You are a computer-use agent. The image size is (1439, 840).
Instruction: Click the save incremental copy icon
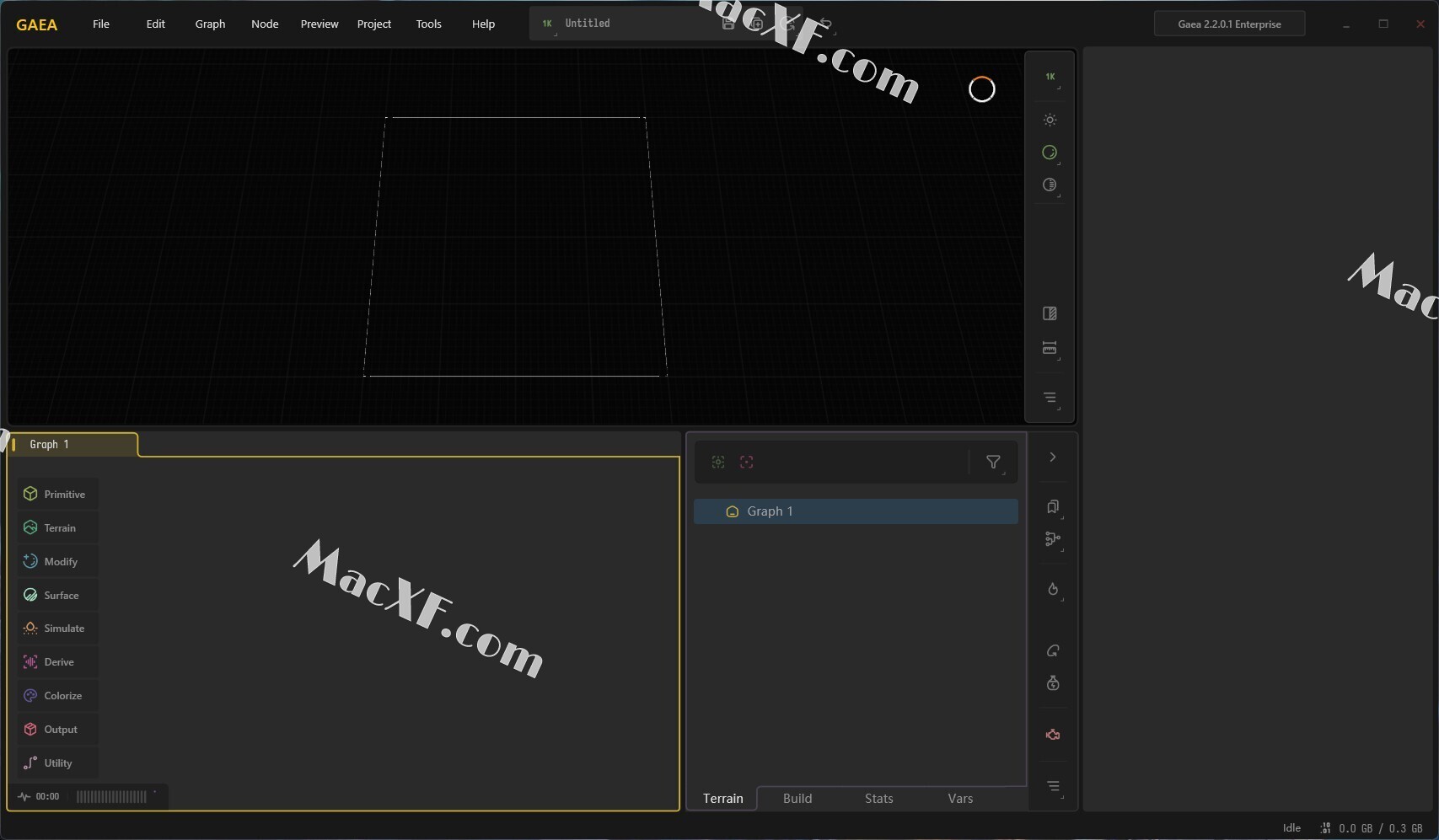pyautogui.click(x=757, y=24)
